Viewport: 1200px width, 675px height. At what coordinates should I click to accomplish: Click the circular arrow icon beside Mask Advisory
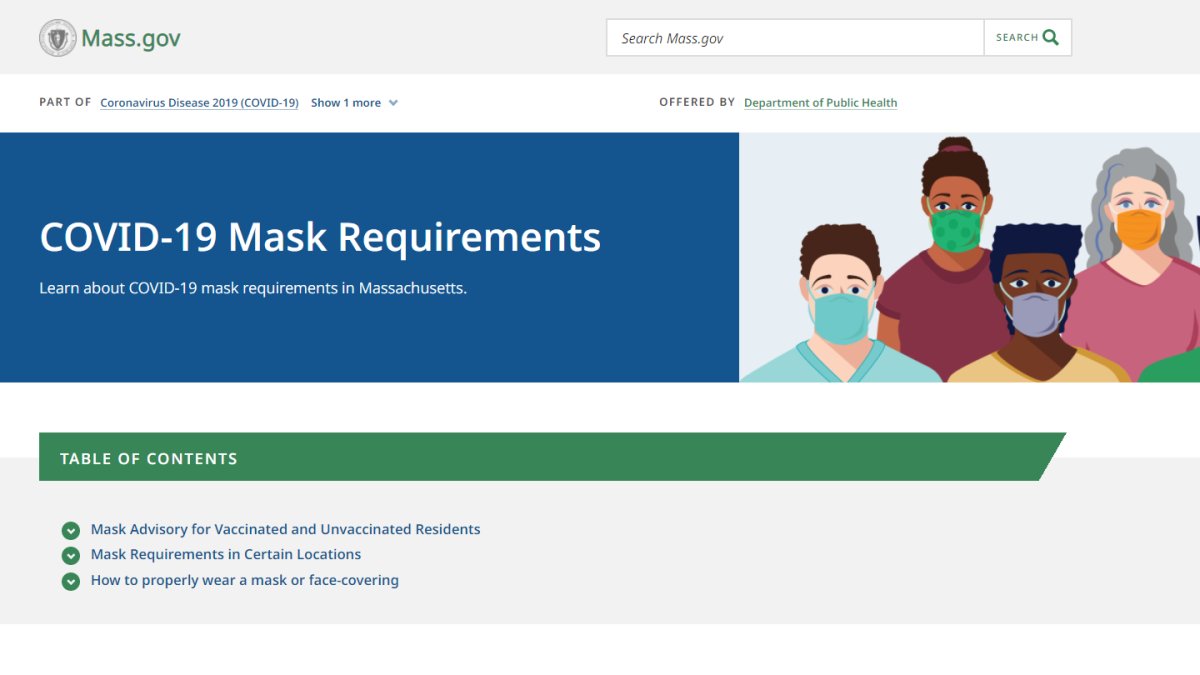[x=70, y=529]
